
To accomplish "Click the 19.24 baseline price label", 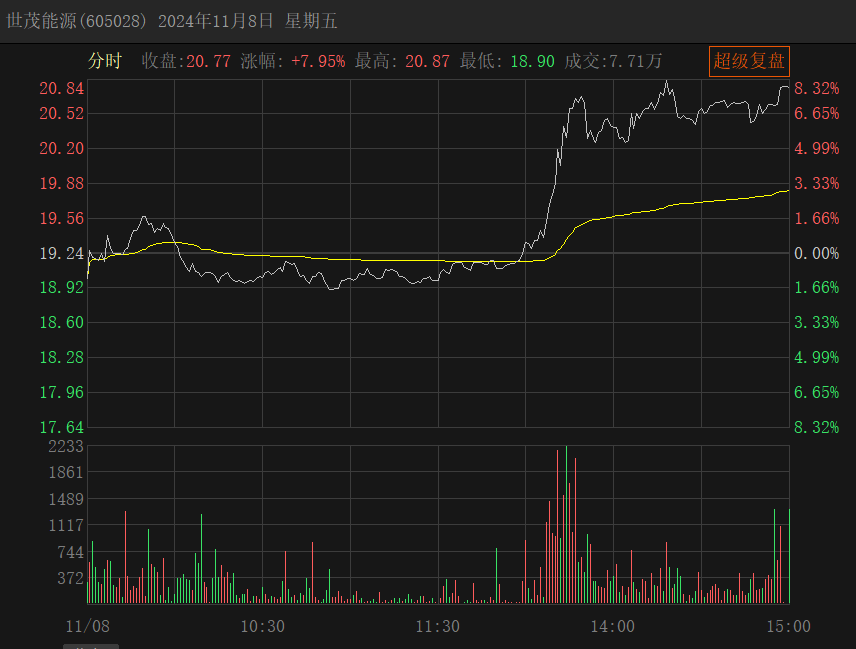I will coord(60,254).
